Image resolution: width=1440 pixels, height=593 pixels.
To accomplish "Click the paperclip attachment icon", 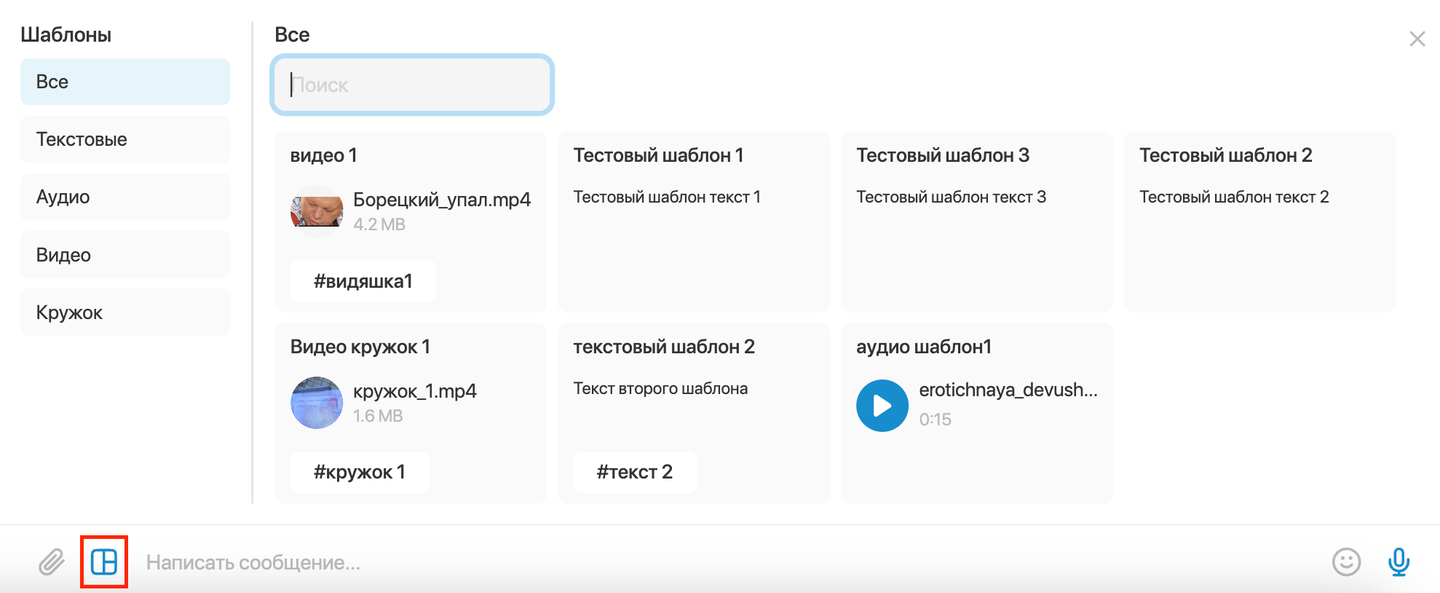I will tap(51, 562).
